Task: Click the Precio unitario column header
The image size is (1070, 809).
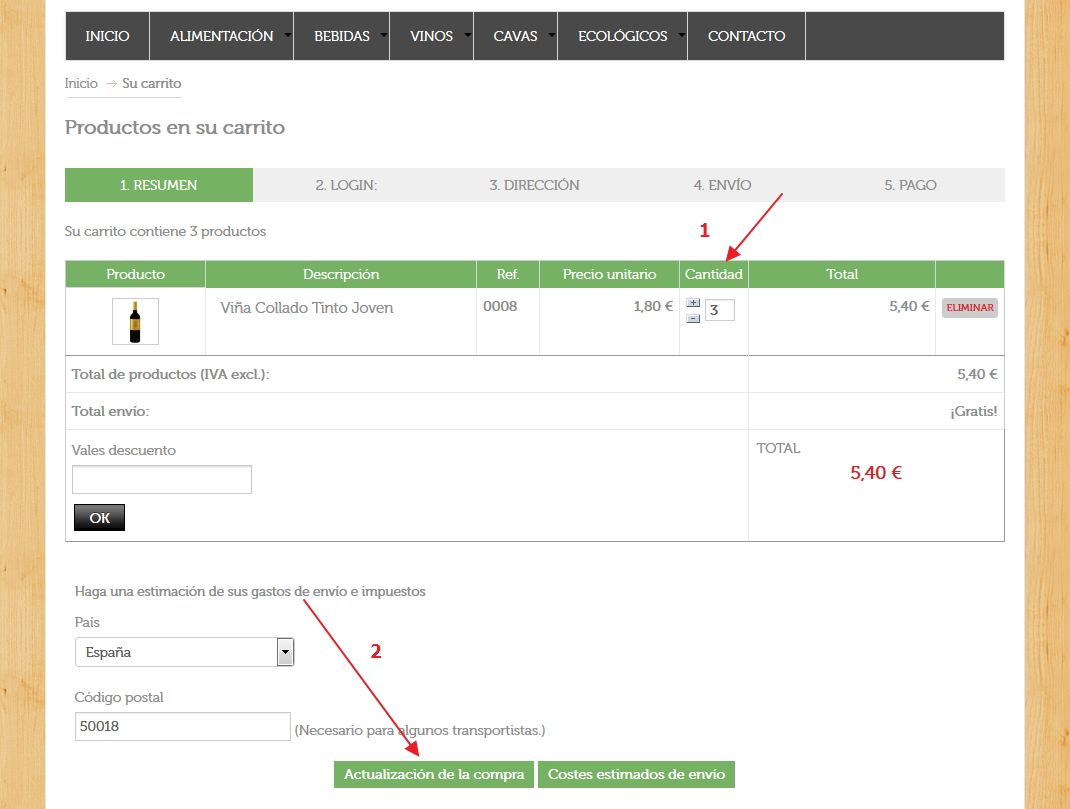Action: 609,274
